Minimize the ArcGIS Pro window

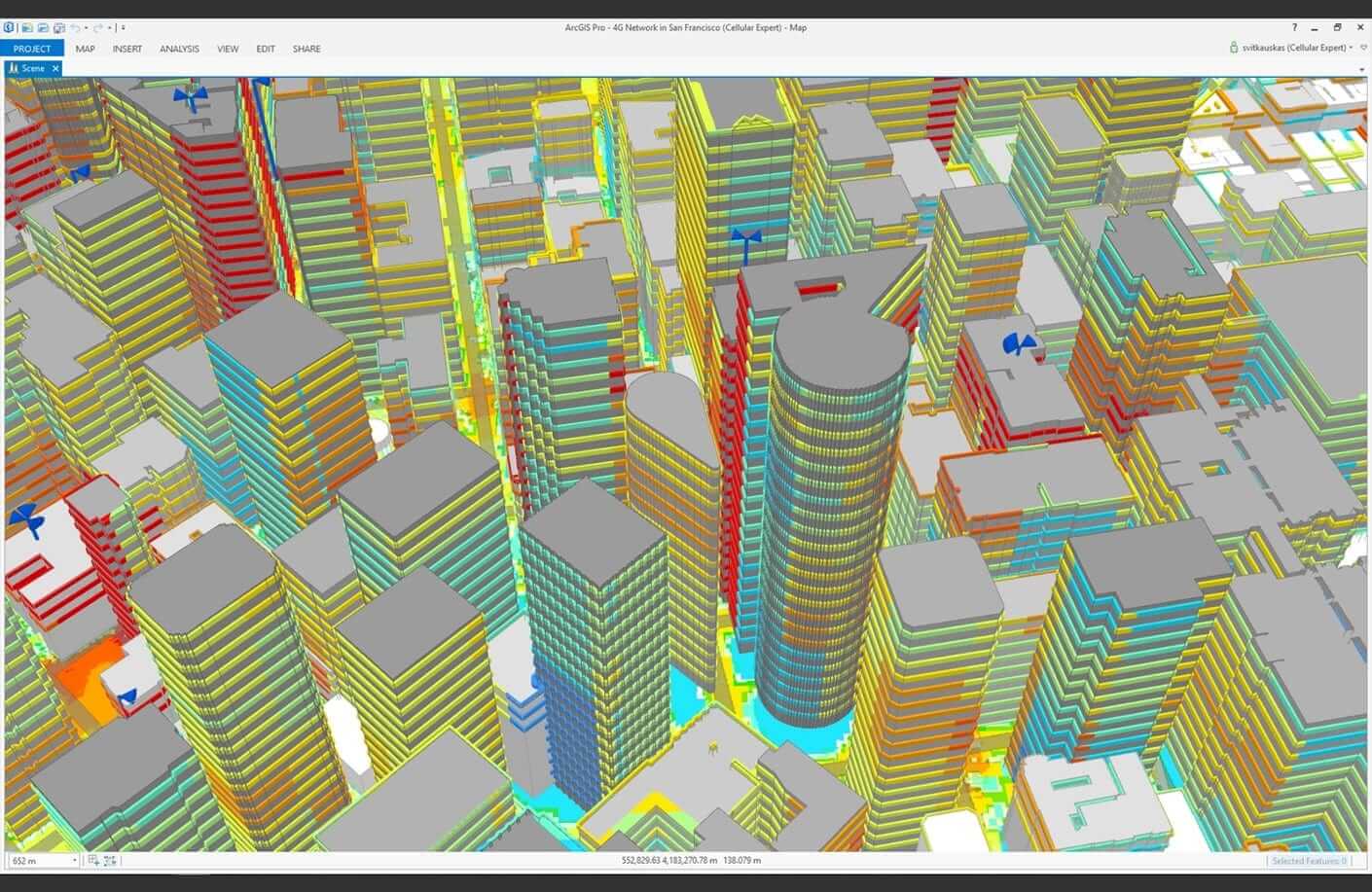1316,27
